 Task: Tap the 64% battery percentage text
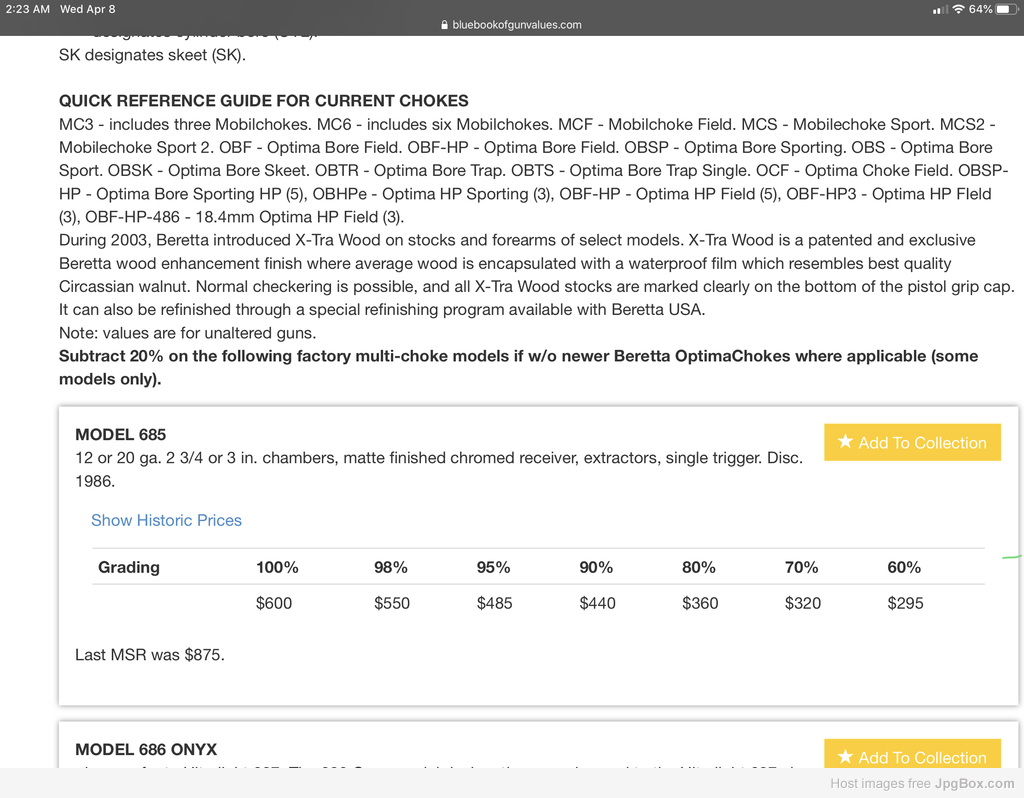pos(980,9)
